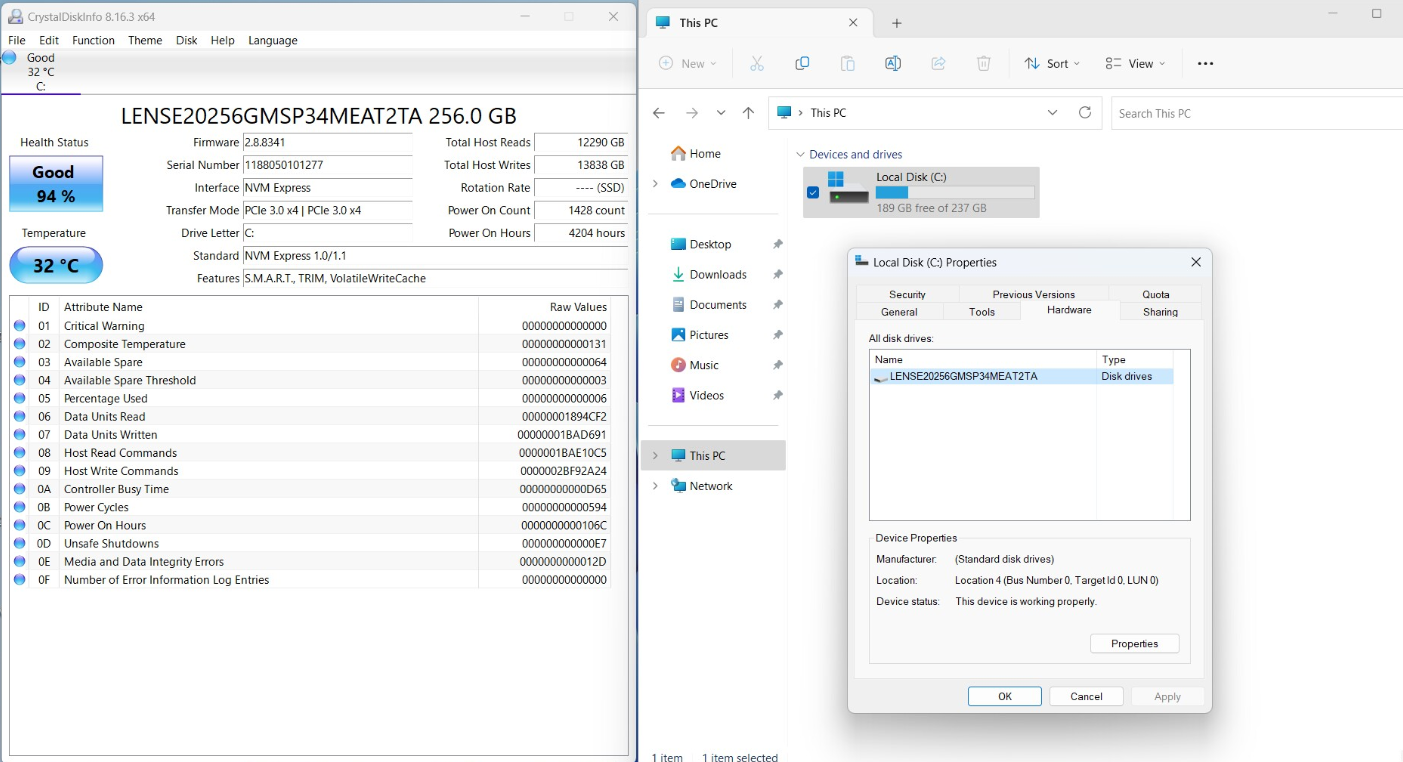Screen dimensions: 1403x762
Task: Open address bar history dropdown chevron
Action: pos(1052,113)
